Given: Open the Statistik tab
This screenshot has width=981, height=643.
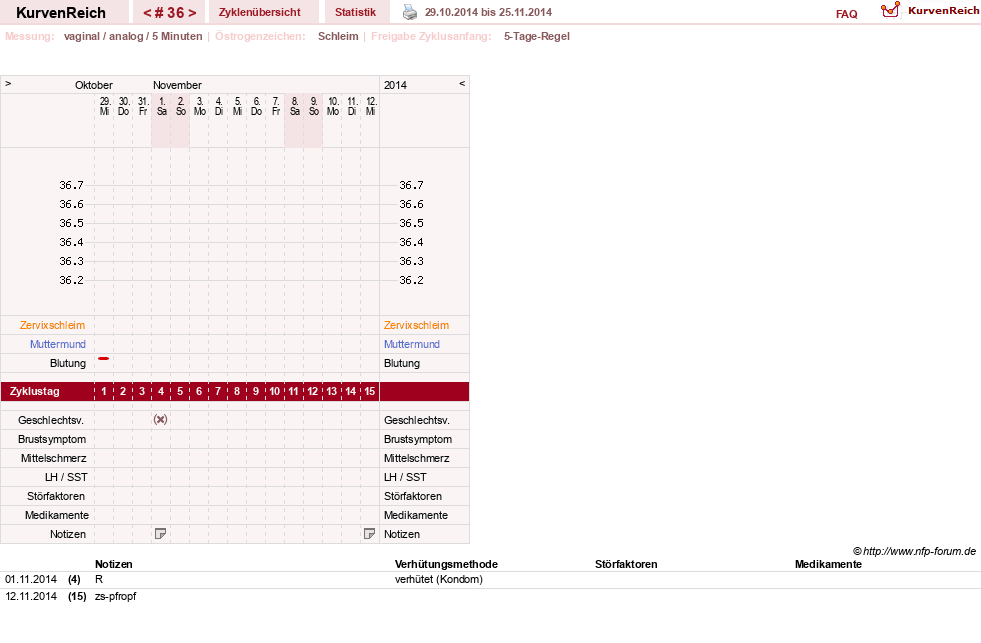Looking at the screenshot, I should click(355, 12).
